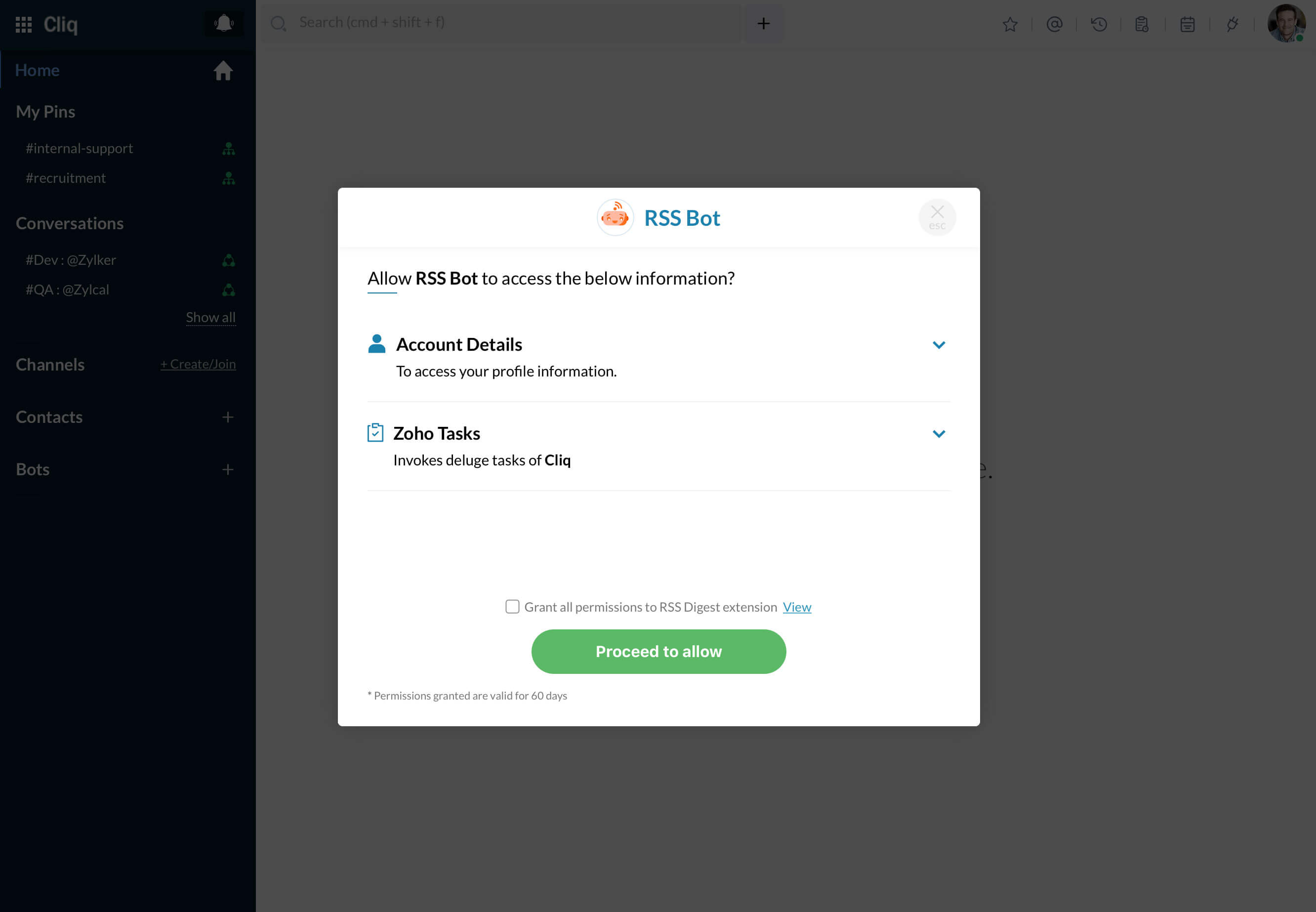
Task: Click 'Permissions granted are valid for 60 days' note
Action: [x=467, y=696]
